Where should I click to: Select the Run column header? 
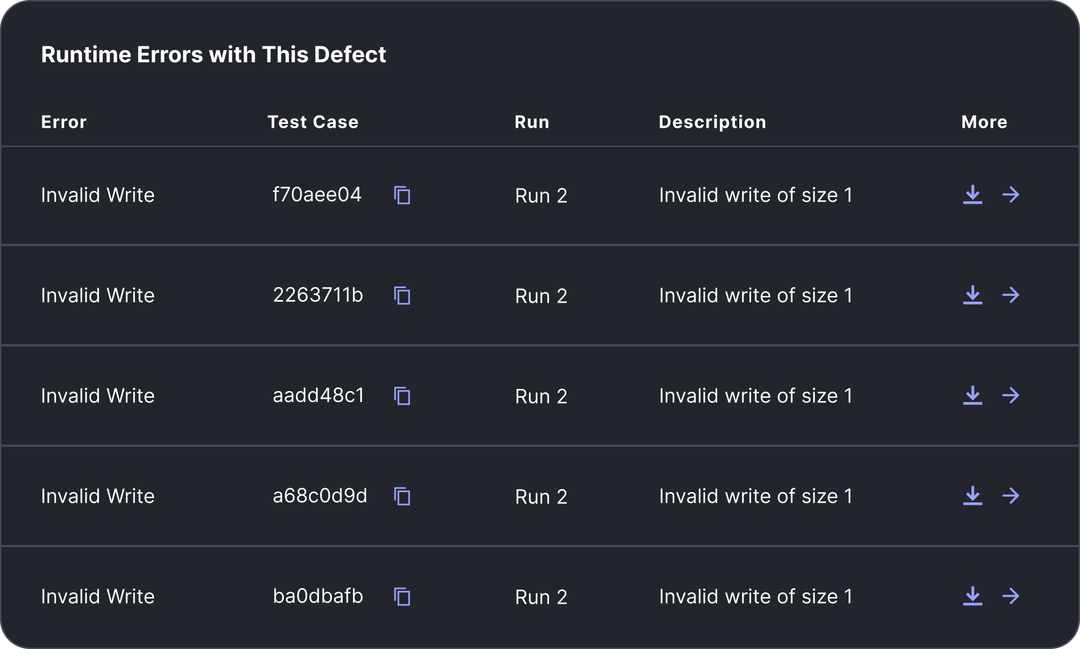(532, 122)
